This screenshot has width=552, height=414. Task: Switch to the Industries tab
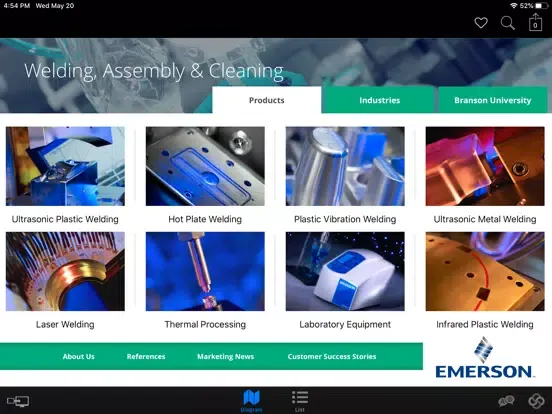tap(380, 100)
